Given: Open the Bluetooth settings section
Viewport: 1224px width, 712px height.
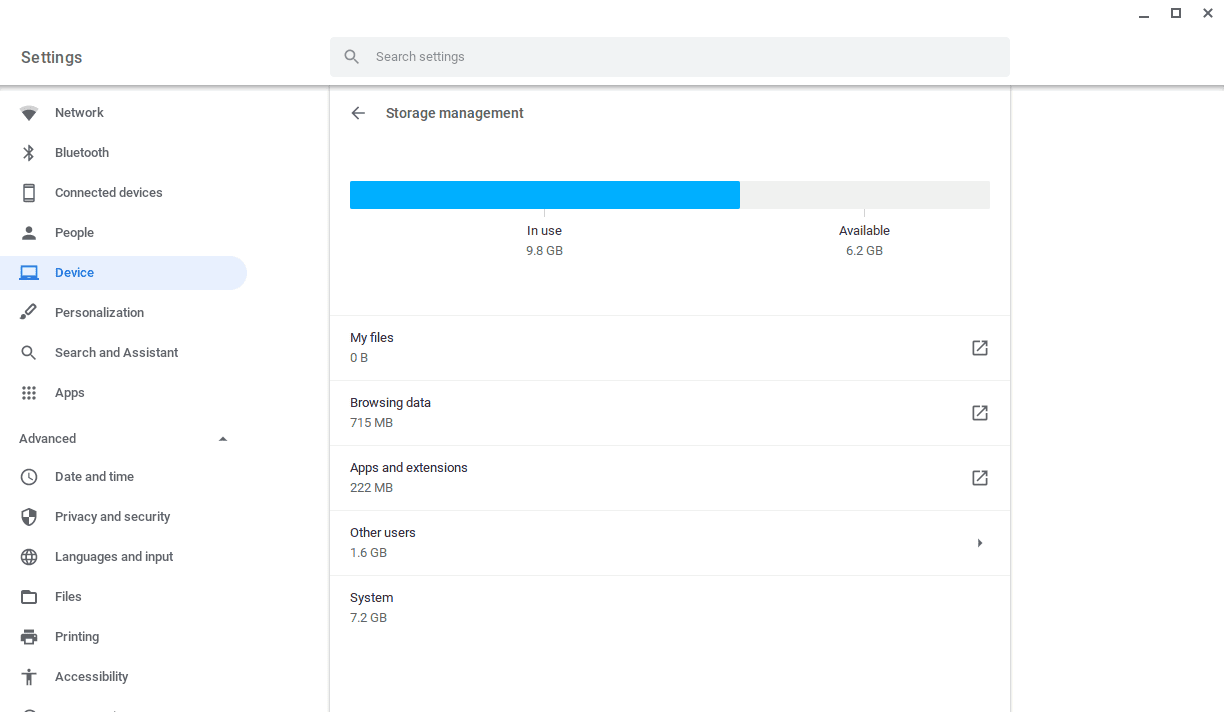Looking at the screenshot, I should pyautogui.click(x=82, y=153).
